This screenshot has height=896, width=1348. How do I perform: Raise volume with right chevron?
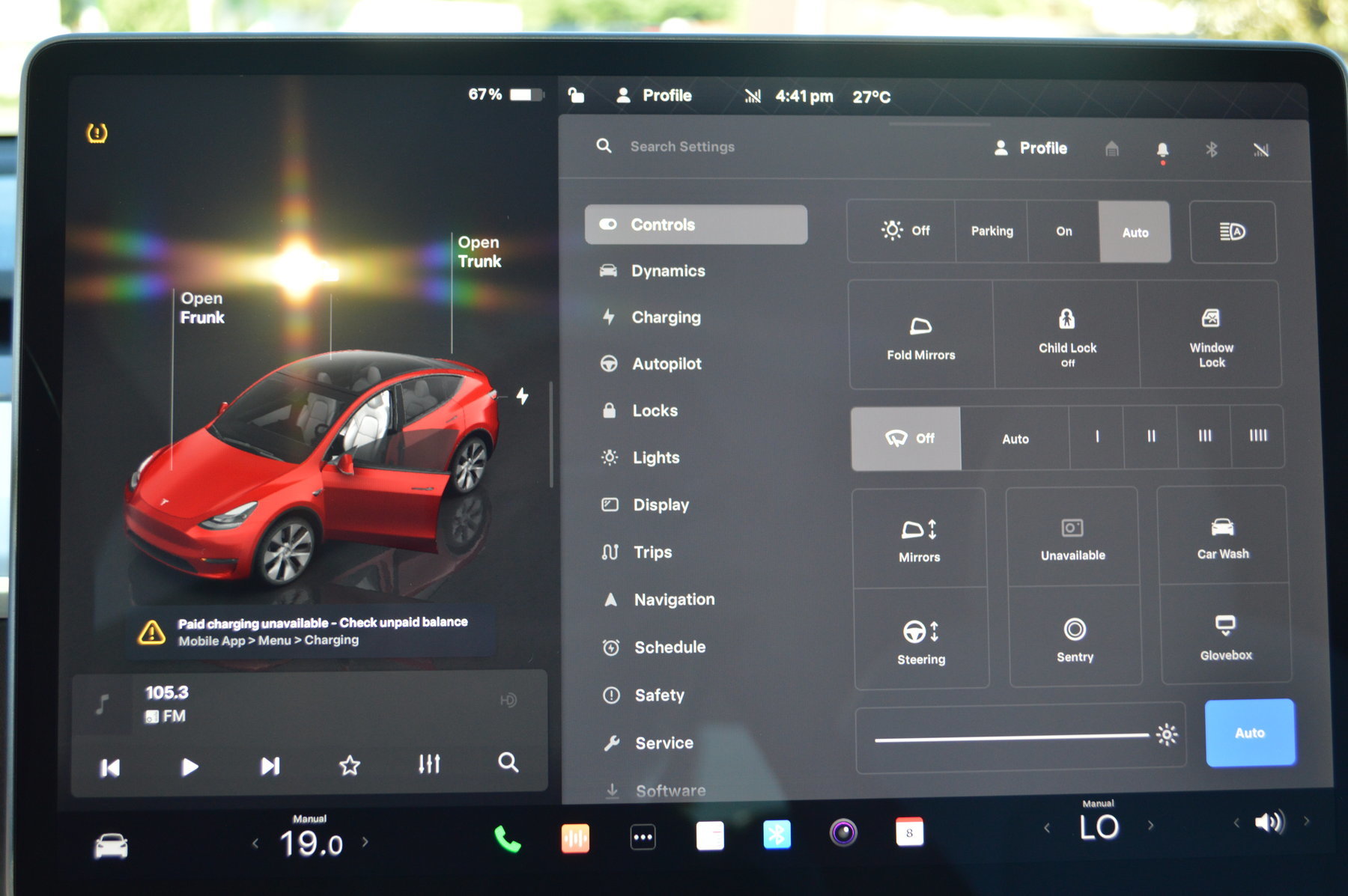tap(1307, 821)
